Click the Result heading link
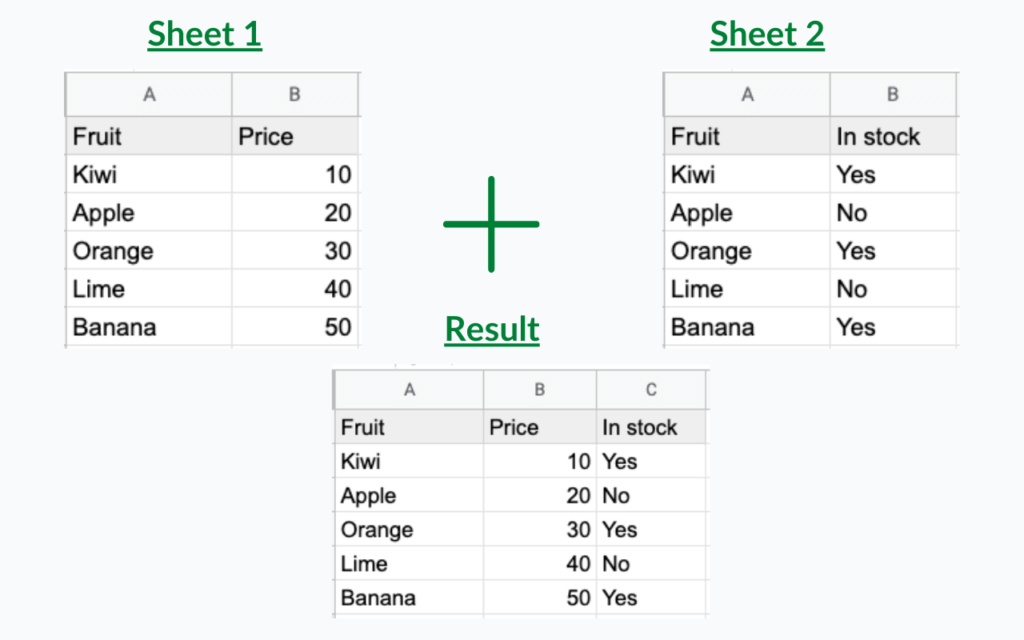 492,328
